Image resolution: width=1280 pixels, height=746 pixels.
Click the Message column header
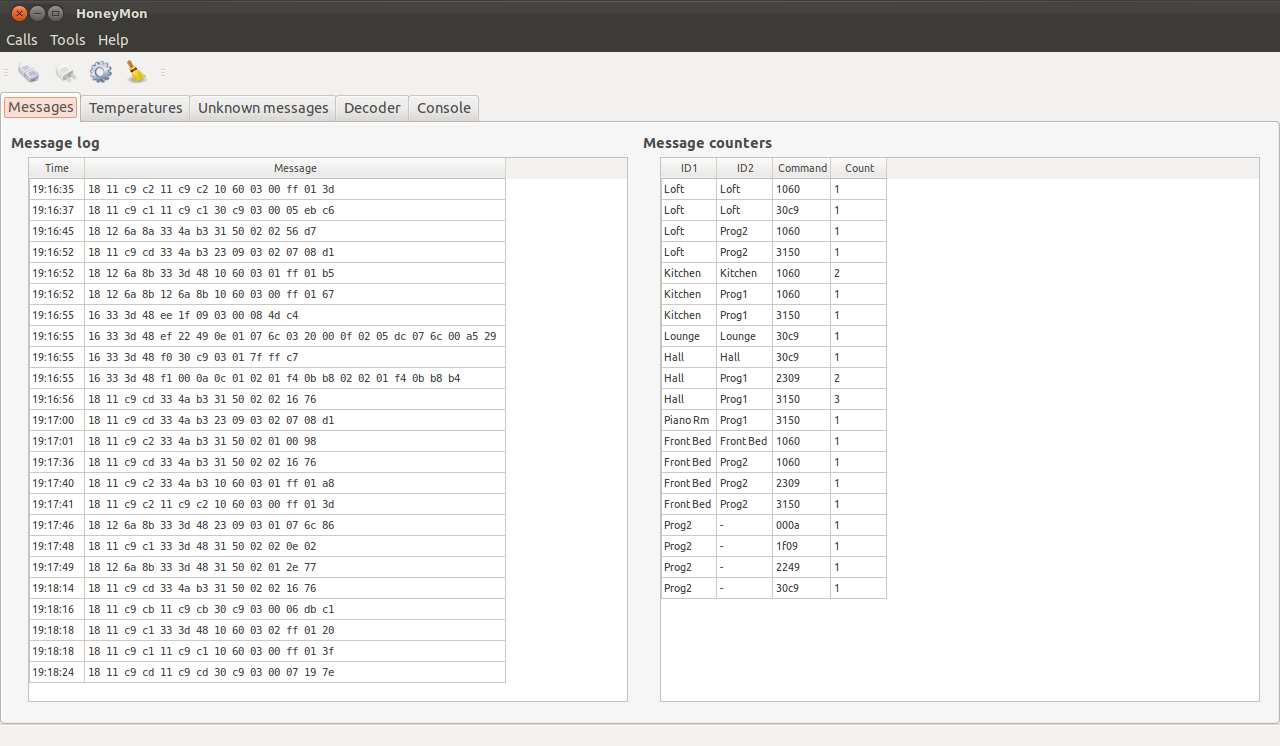coord(295,168)
